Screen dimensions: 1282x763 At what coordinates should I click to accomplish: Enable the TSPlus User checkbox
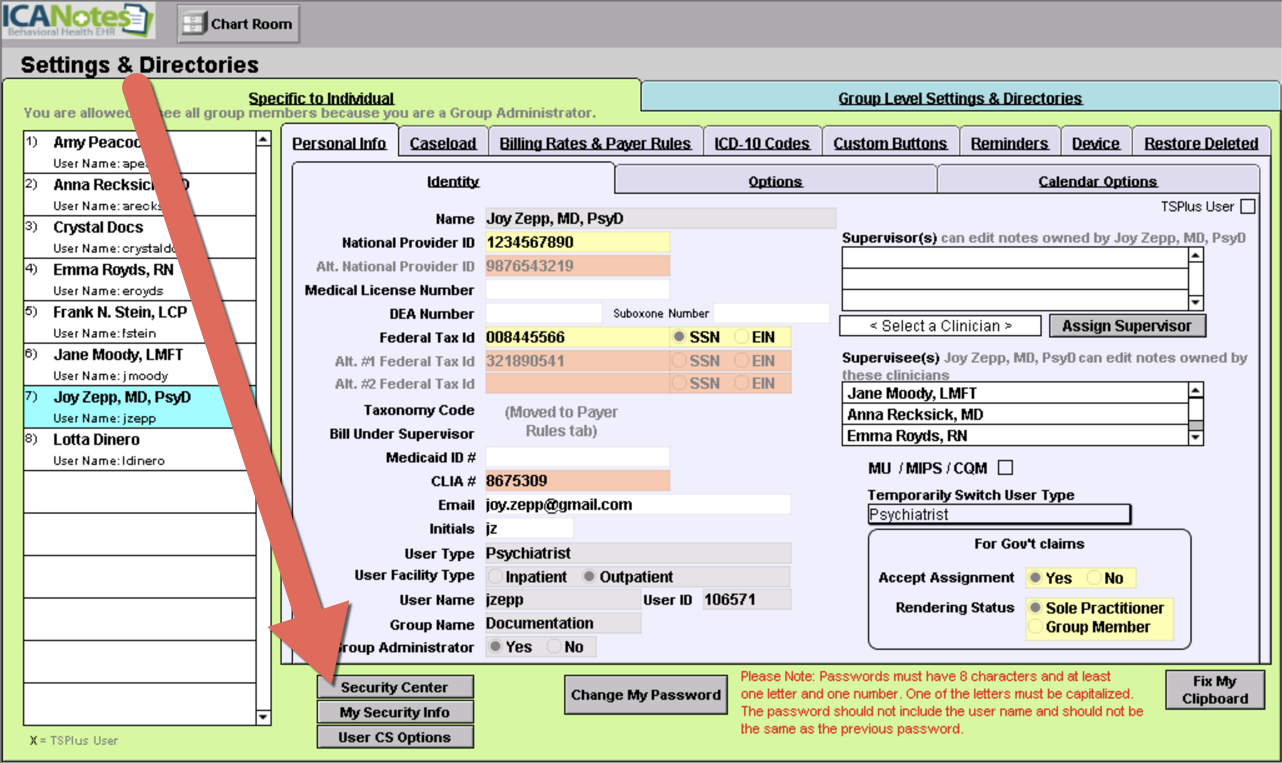pos(1247,207)
